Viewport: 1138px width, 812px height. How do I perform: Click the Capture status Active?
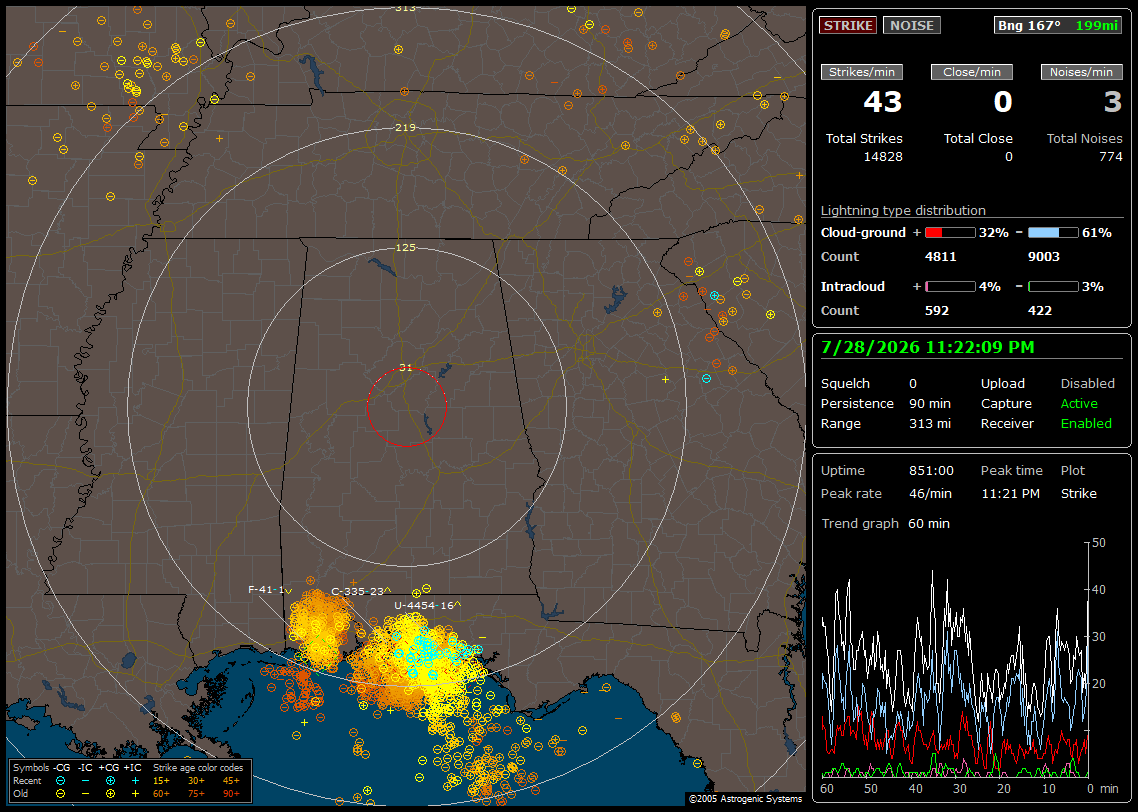(1078, 403)
